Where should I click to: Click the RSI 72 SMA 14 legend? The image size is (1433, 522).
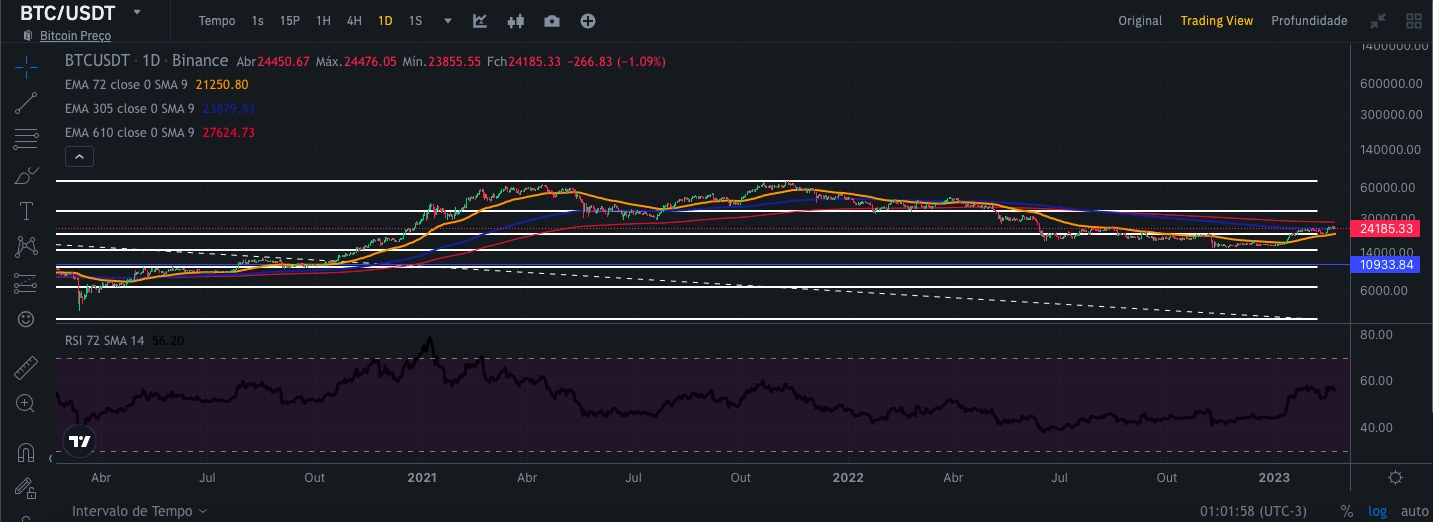(104, 341)
